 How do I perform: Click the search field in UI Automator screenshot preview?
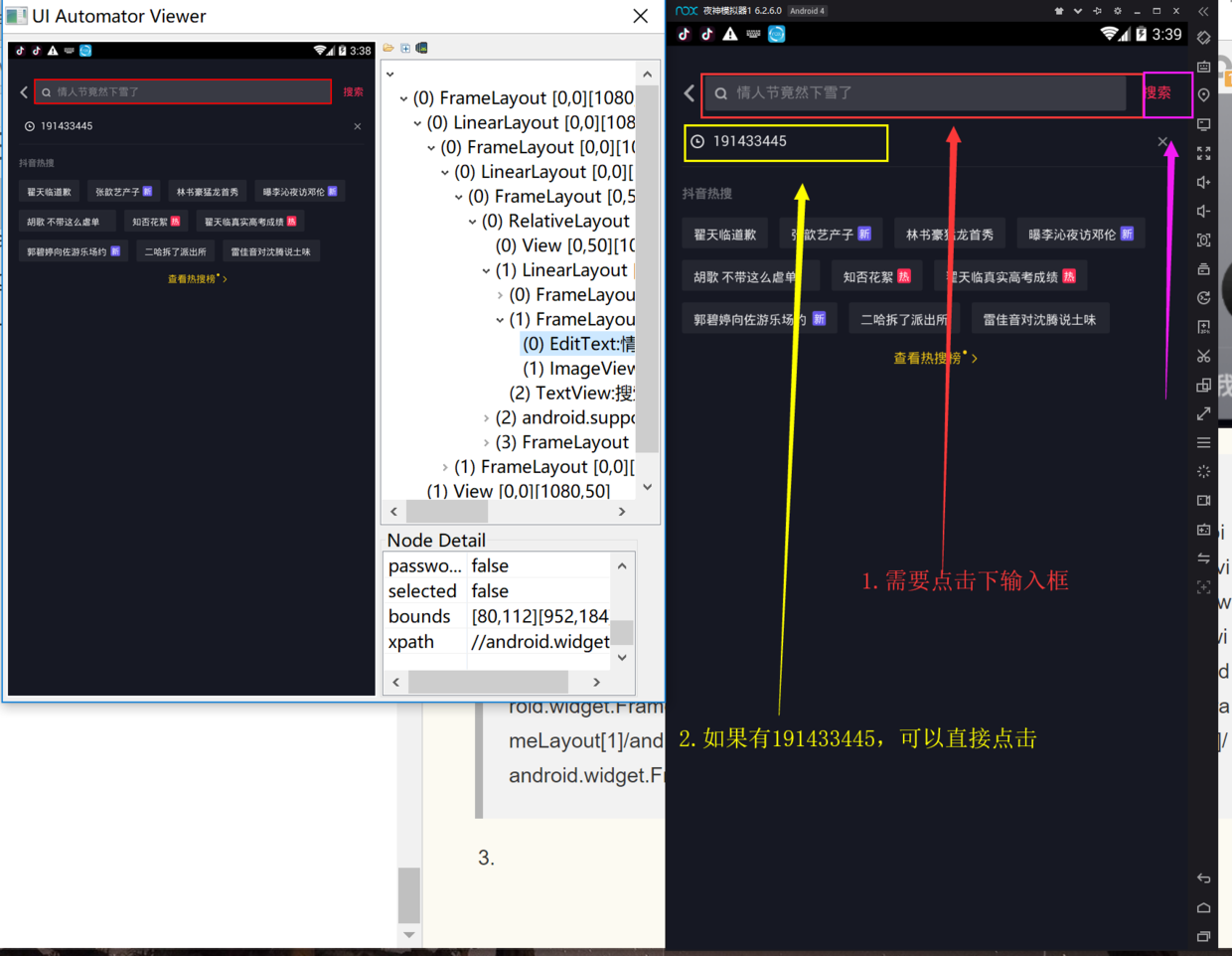pos(183,91)
